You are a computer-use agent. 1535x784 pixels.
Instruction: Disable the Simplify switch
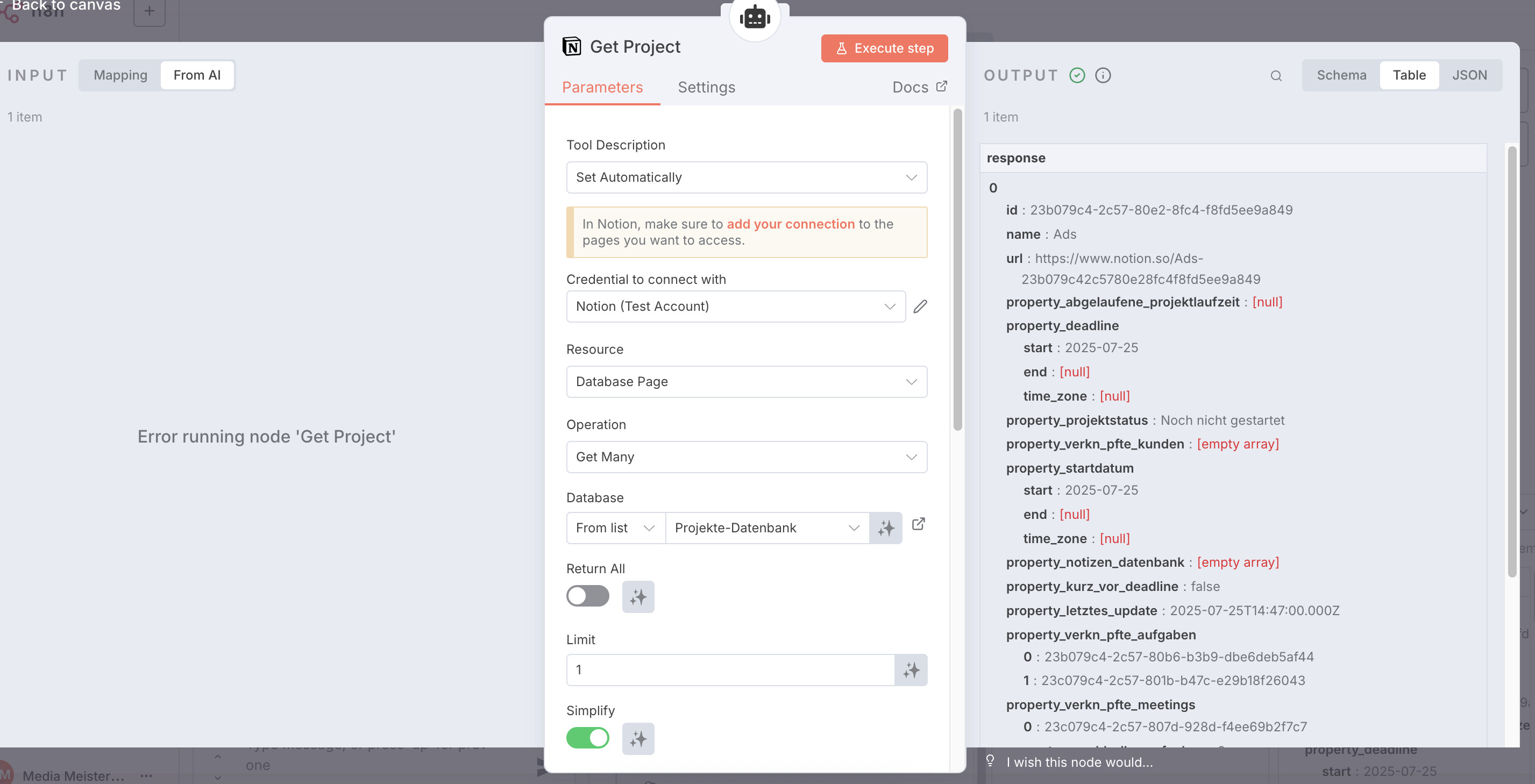(587, 738)
